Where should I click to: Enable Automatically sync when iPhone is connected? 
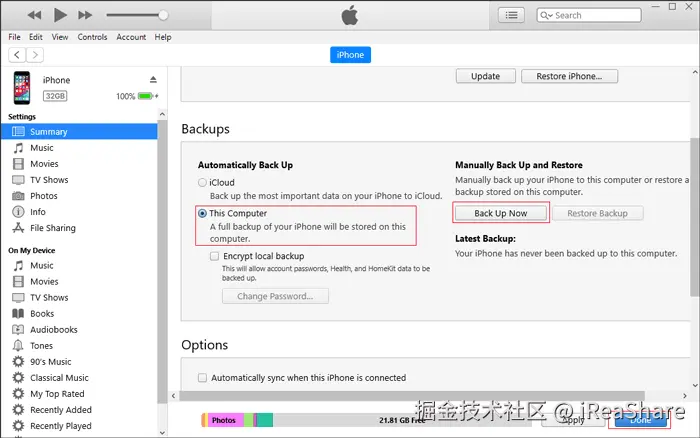coord(202,378)
